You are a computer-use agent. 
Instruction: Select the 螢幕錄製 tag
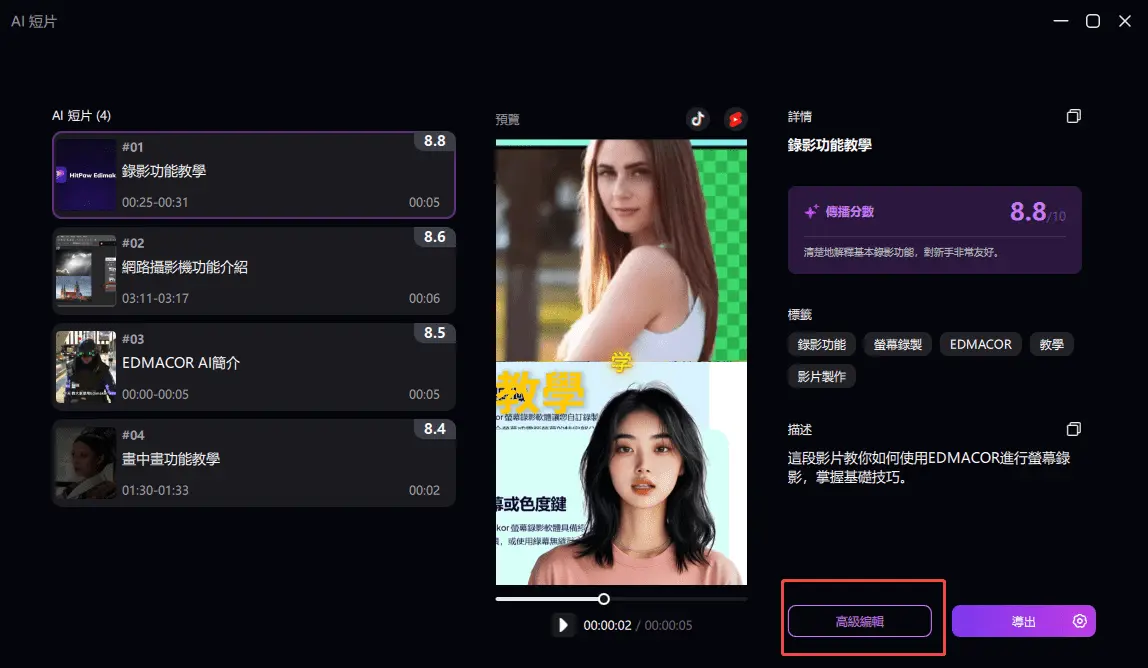(x=897, y=344)
